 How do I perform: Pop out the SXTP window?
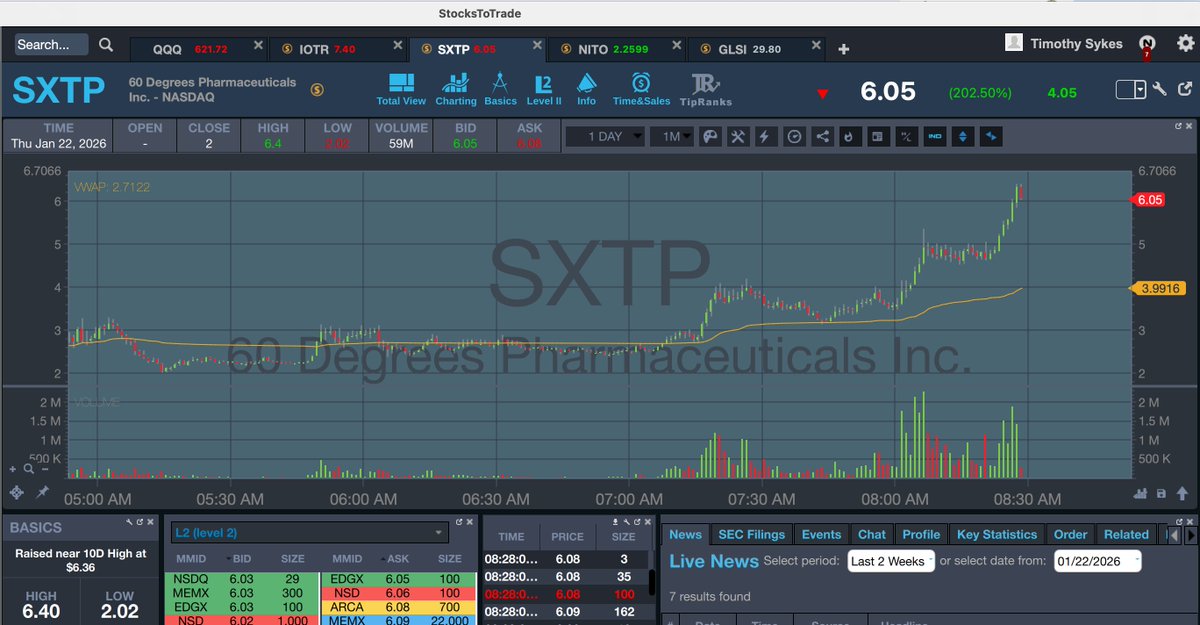1184,89
